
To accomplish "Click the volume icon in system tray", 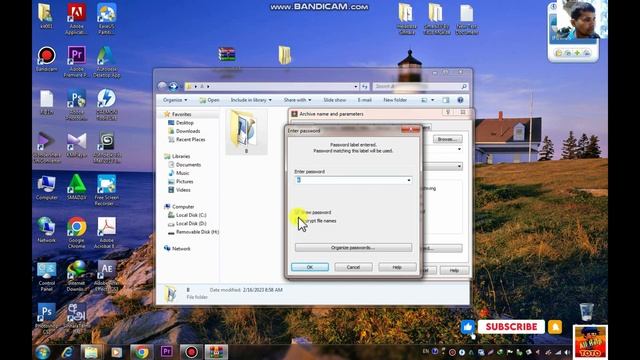I will click(x=567, y=352).
